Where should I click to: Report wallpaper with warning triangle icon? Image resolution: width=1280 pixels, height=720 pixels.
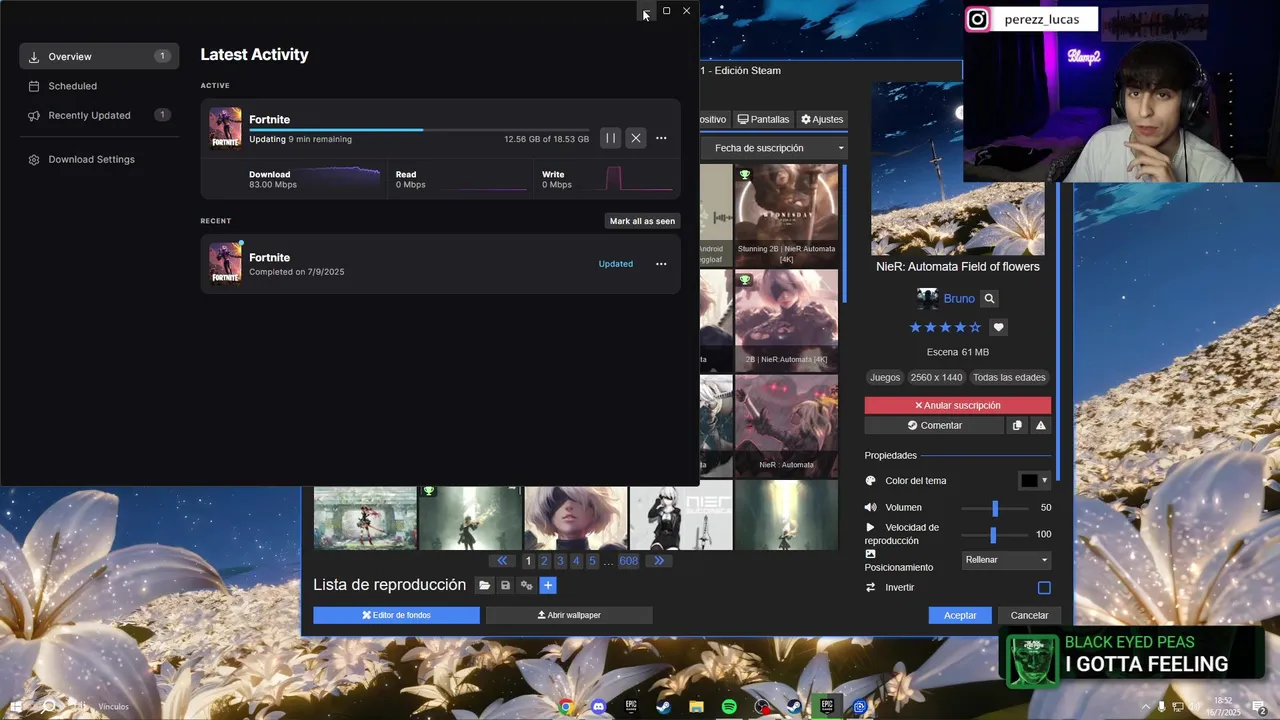(x=1041, y=425)
